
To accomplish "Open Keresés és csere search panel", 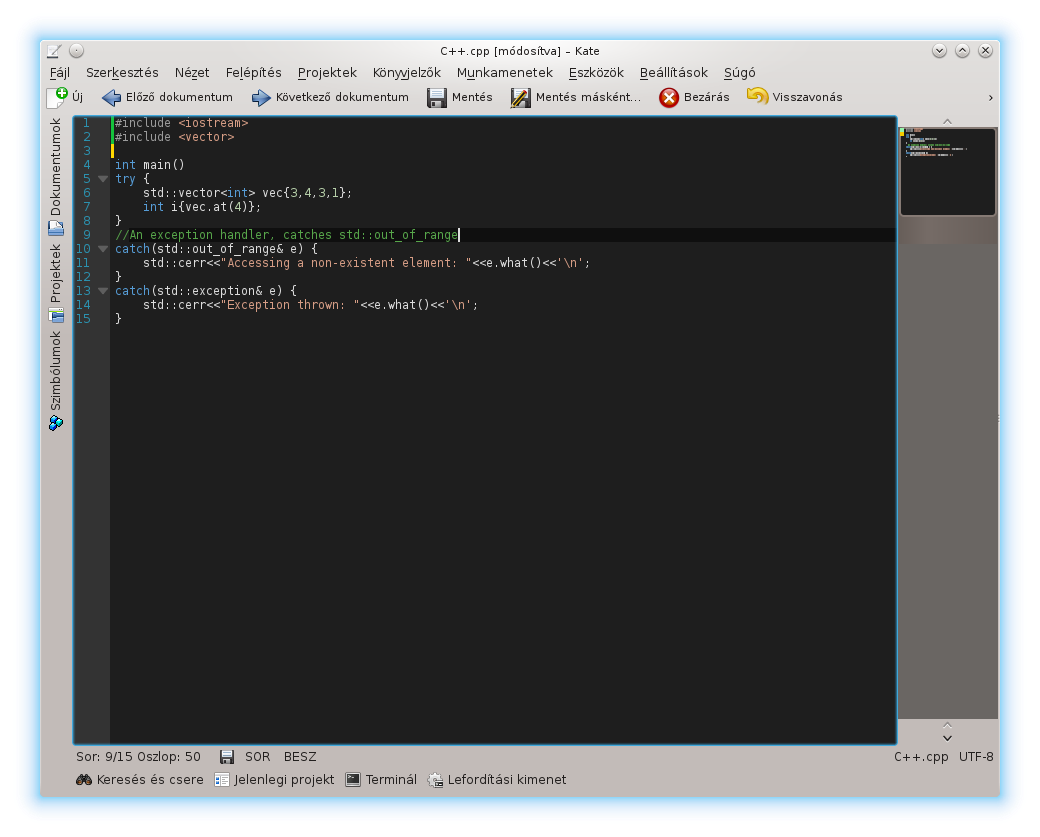I will [x=140, y=779].
